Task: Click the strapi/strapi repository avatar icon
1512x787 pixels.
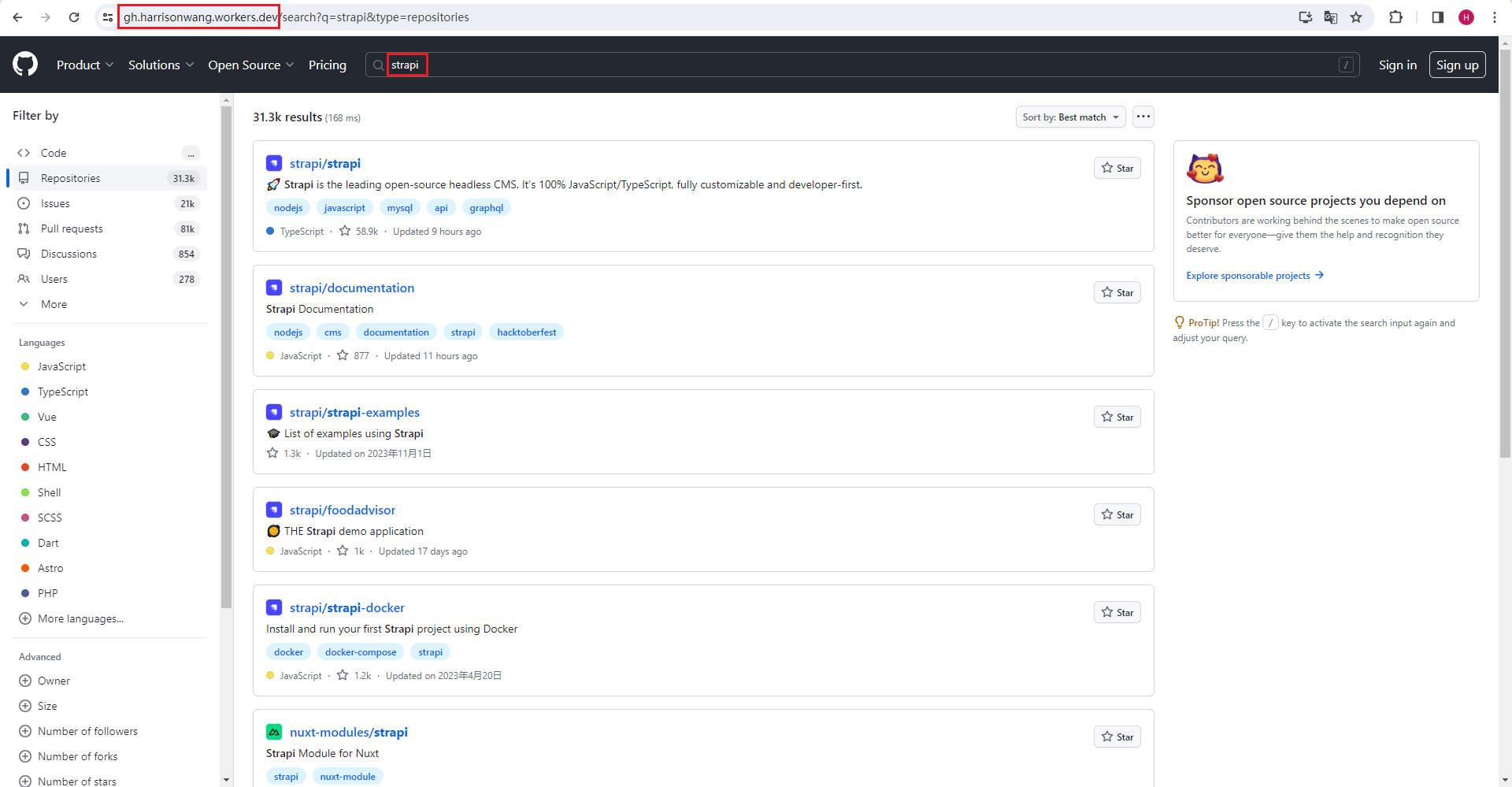Action: [274, 163]
